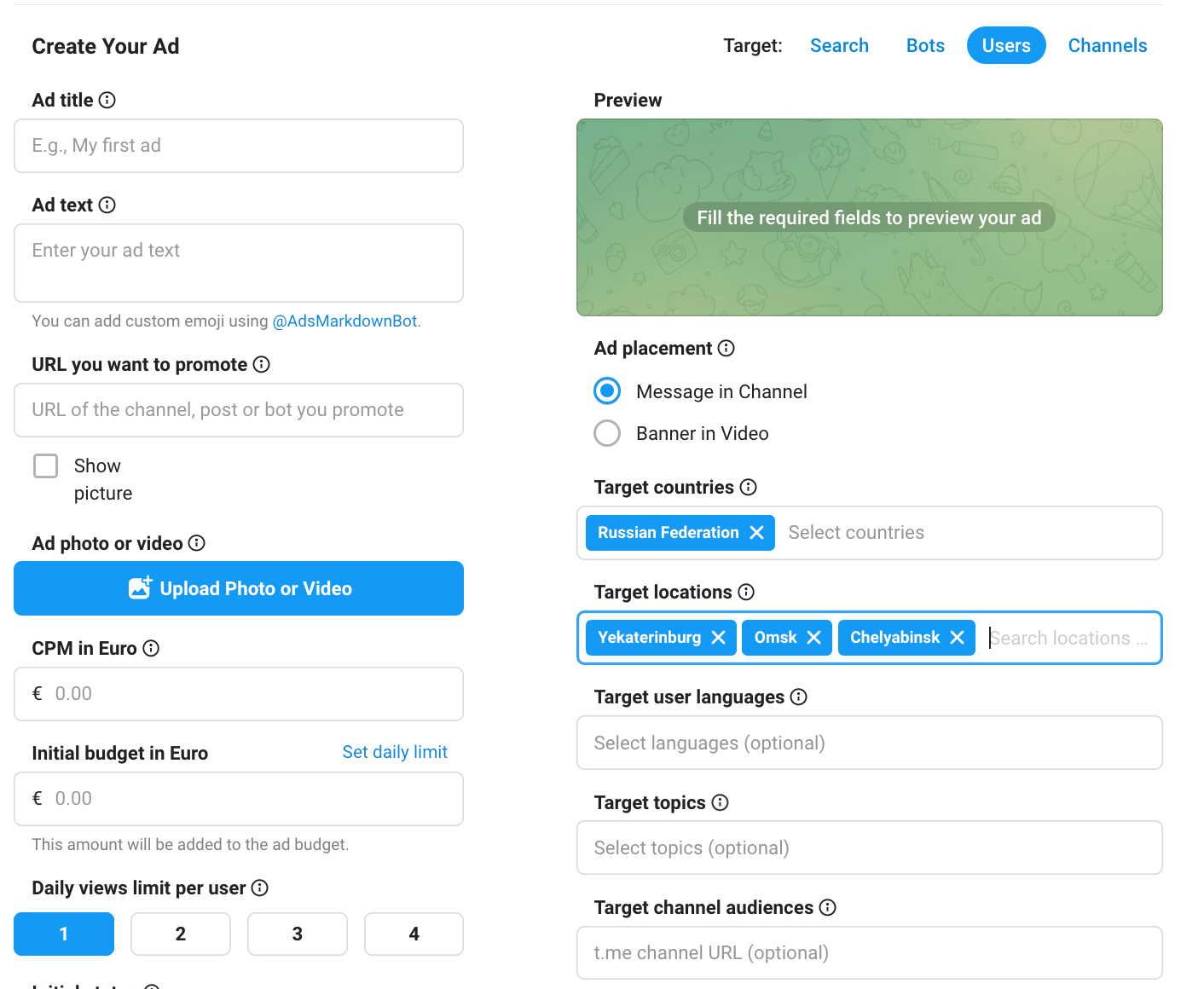Click the info icon next to Ad title

[107, 101]
